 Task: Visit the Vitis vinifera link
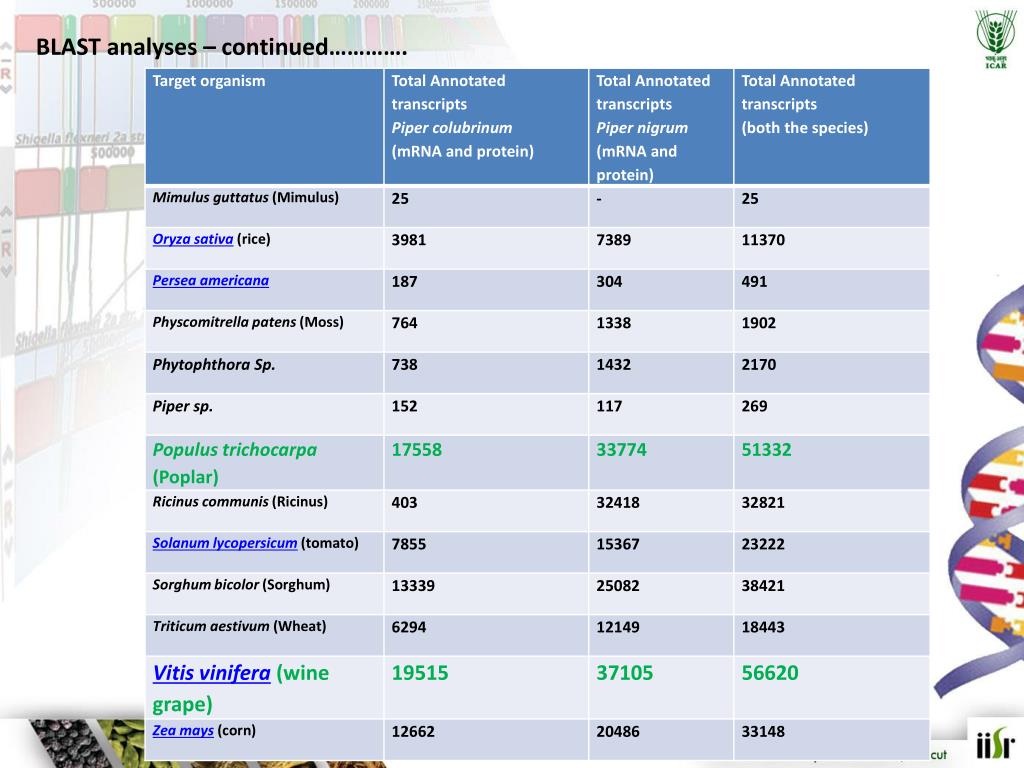click(x=212, y=673)
